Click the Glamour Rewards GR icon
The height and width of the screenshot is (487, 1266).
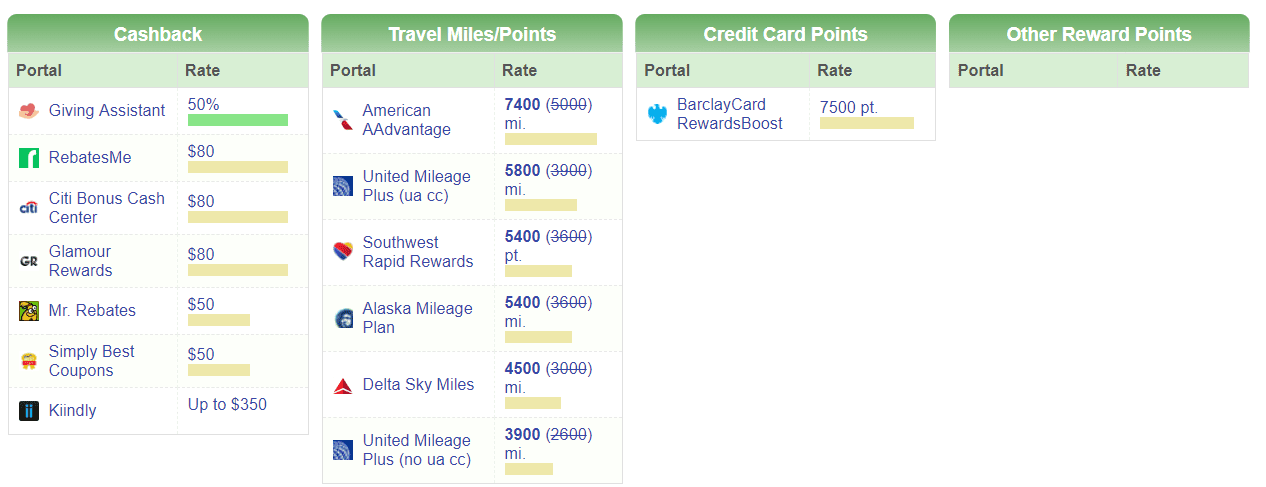pyautogui.click(x=29, y=261)
